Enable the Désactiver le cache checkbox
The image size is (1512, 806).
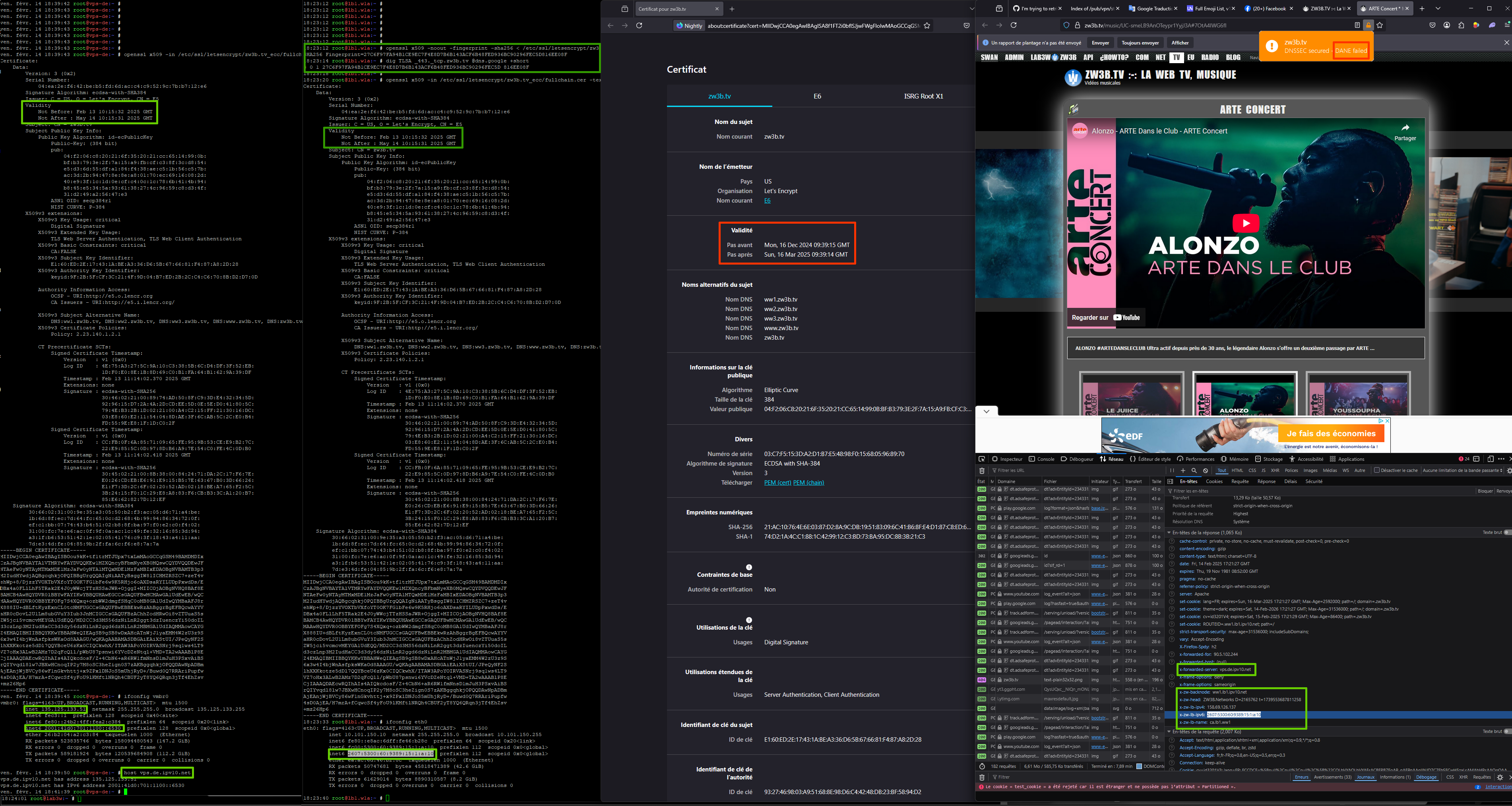coord(1376,470)
